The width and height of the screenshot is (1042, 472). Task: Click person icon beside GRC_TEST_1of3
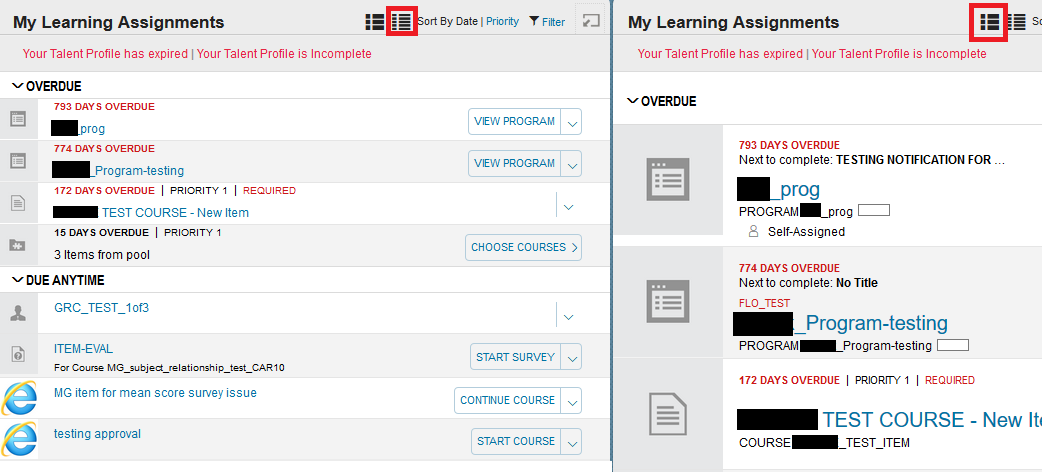[18, 314]
